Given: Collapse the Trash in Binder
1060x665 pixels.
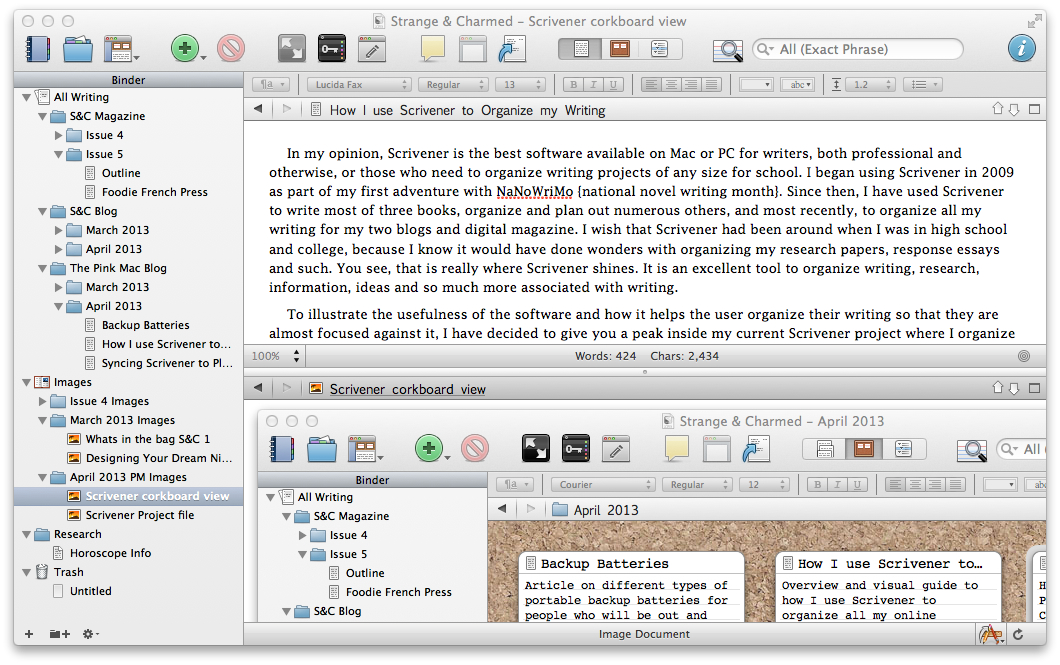Looking at the screenshot, I should click(x=26, y=572).
